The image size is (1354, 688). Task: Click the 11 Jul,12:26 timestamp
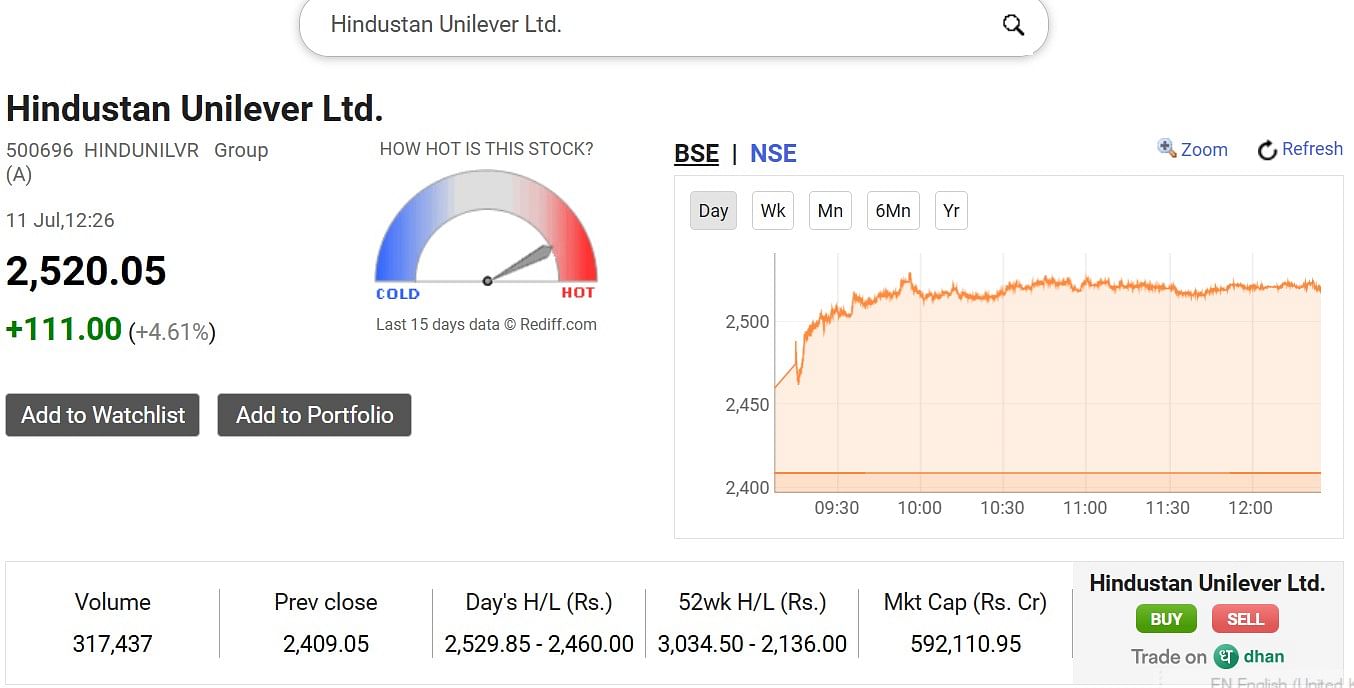(x=60, y=220)
